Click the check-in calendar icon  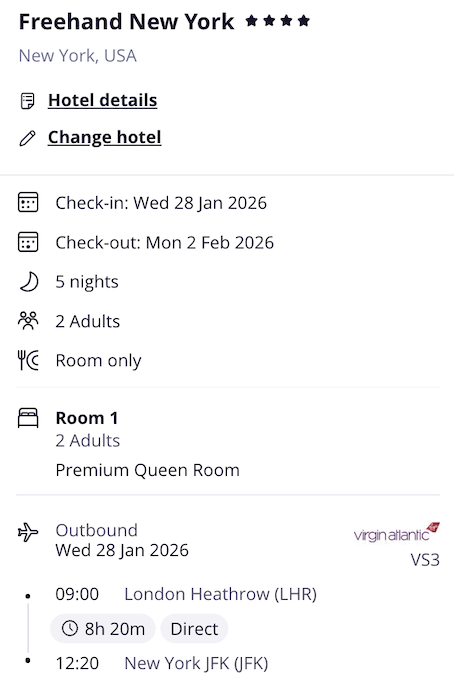click(28, 203)
